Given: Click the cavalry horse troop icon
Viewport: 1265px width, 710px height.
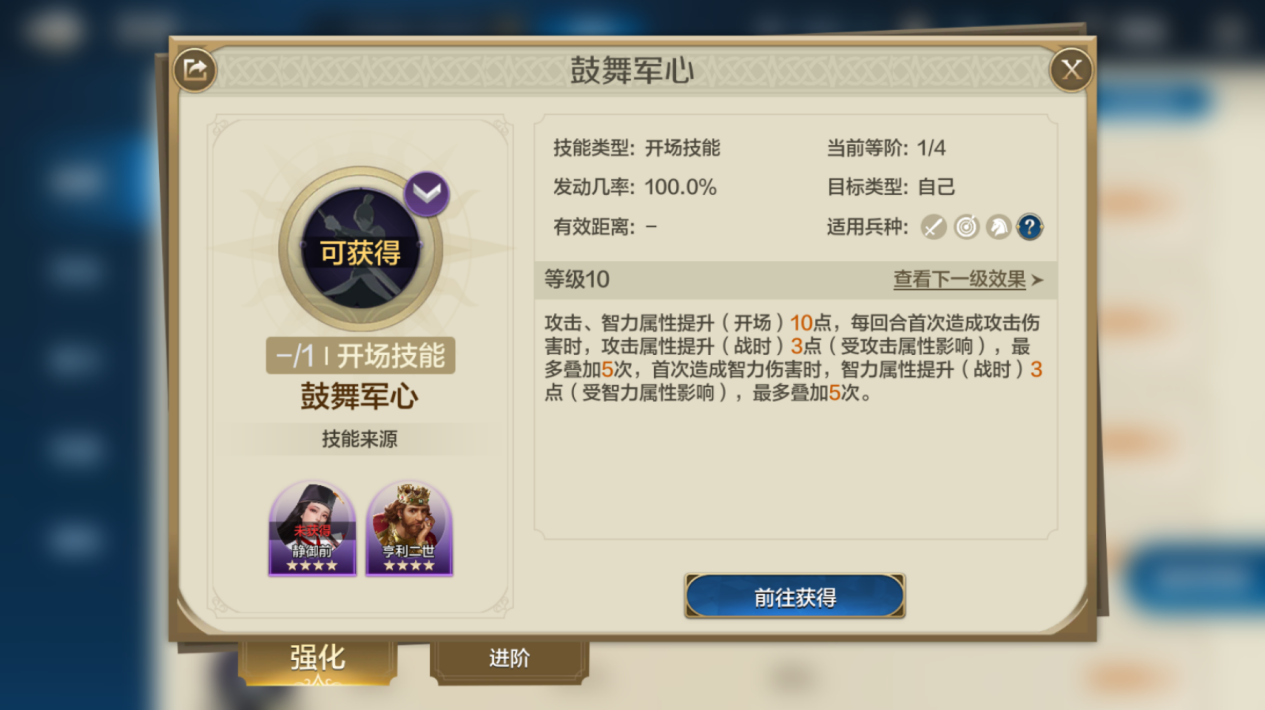Looking at the screenshot, I should click(998, 227).
